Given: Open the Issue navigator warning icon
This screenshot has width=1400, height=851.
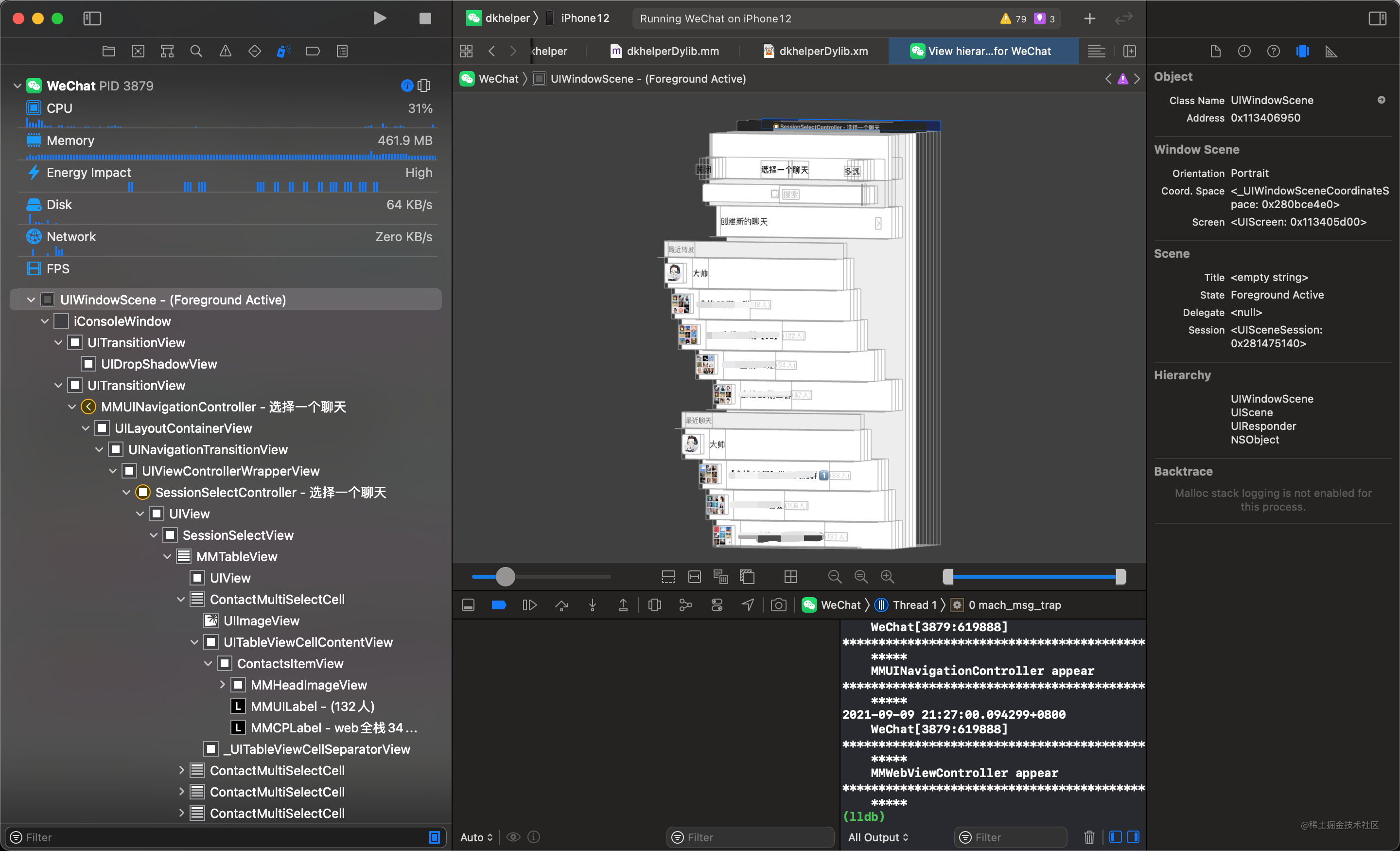Looking at the screenshot, I should coord(226,51).
